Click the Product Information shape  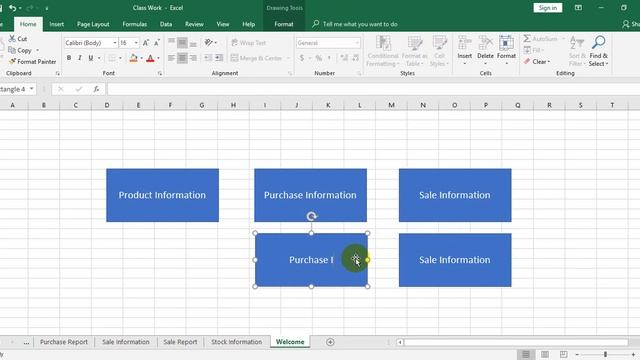pos(162,195)
